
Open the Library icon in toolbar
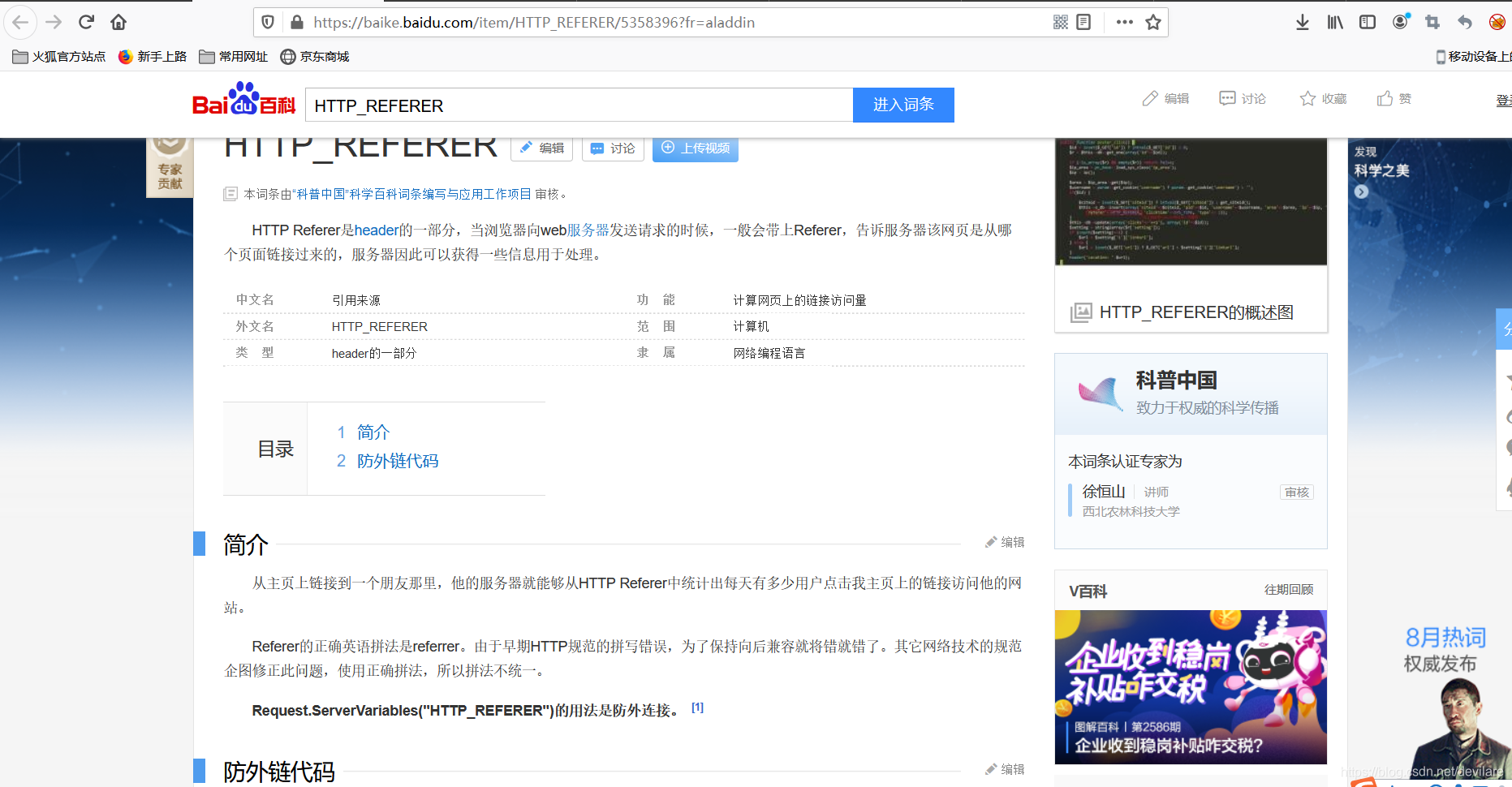click(x=1334, y=22)
